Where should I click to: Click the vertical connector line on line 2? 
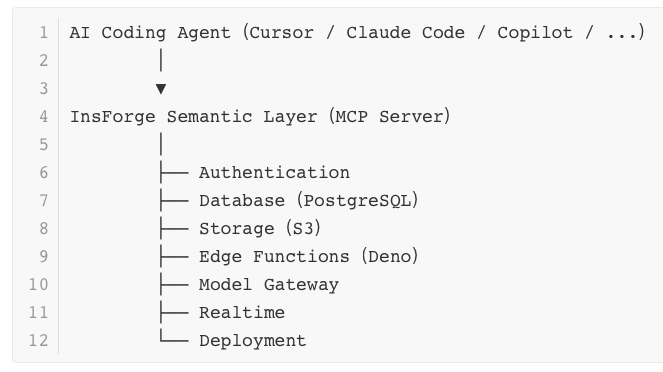tap(161, 60)
